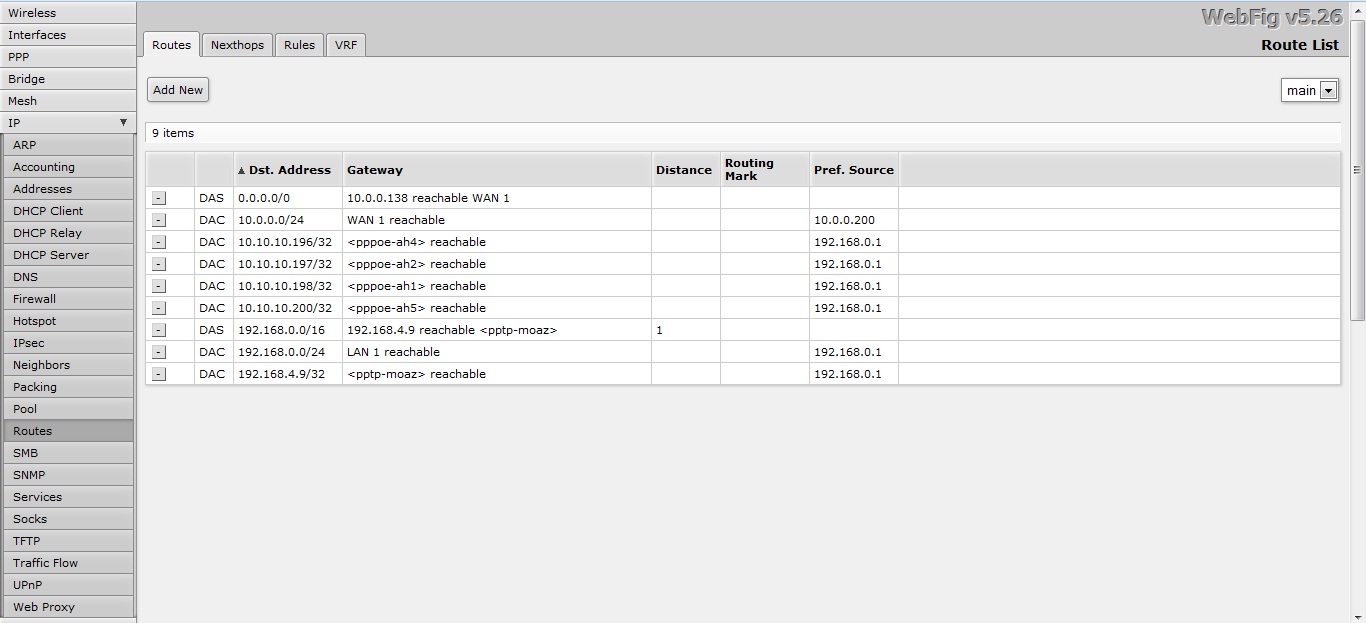Open TFTP submenu item
Image resolution: width=1366 pixels, height=623 pixels.
click(68, 541)
